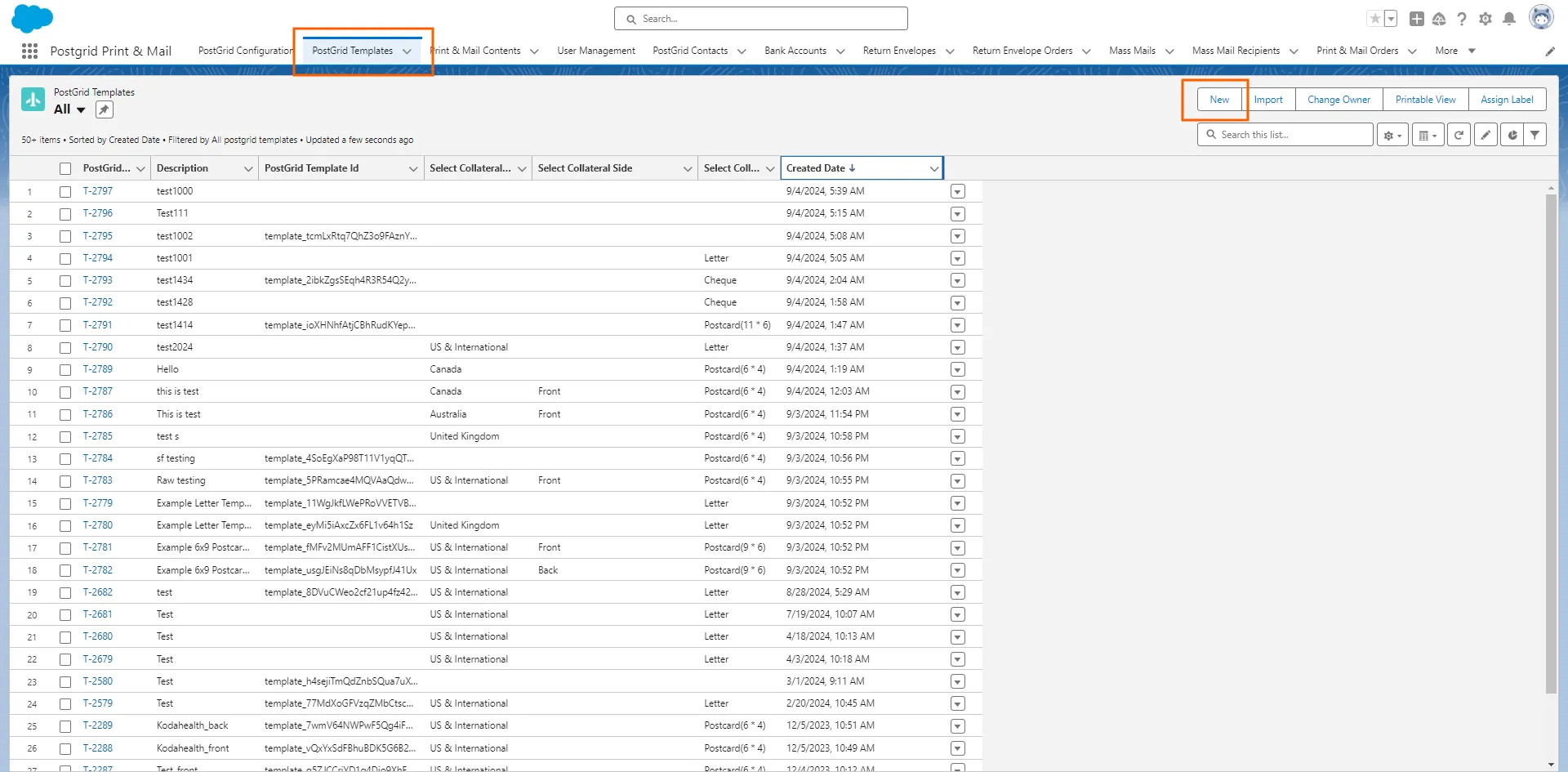This screenshot has height=772, width=1568.
Task: Show charts using the pie chart icon
Action: (1512, 135)
